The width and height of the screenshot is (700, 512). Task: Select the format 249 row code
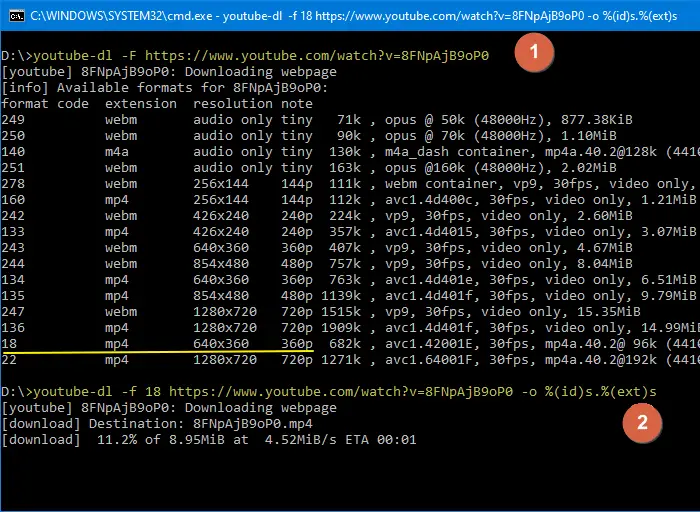(13, 120)
